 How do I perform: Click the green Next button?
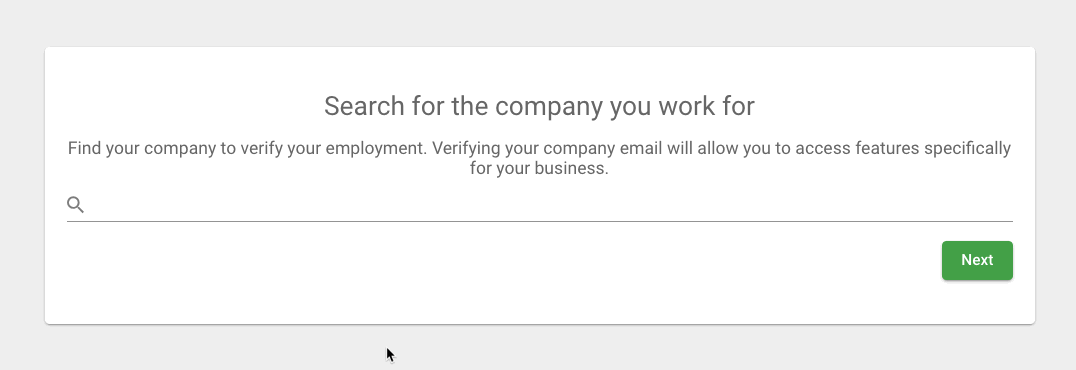(977, 260)
